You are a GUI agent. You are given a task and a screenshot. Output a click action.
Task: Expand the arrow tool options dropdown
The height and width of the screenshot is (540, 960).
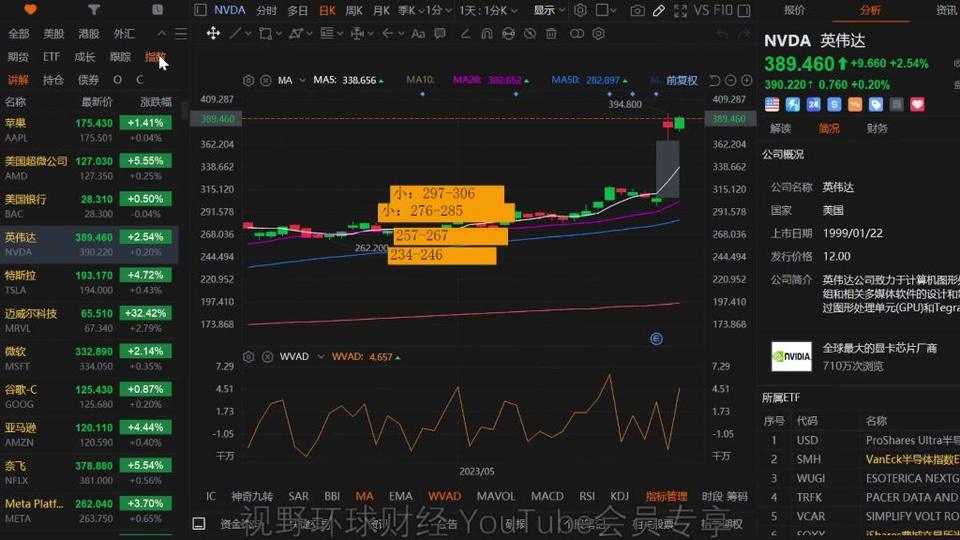point(400,33)
